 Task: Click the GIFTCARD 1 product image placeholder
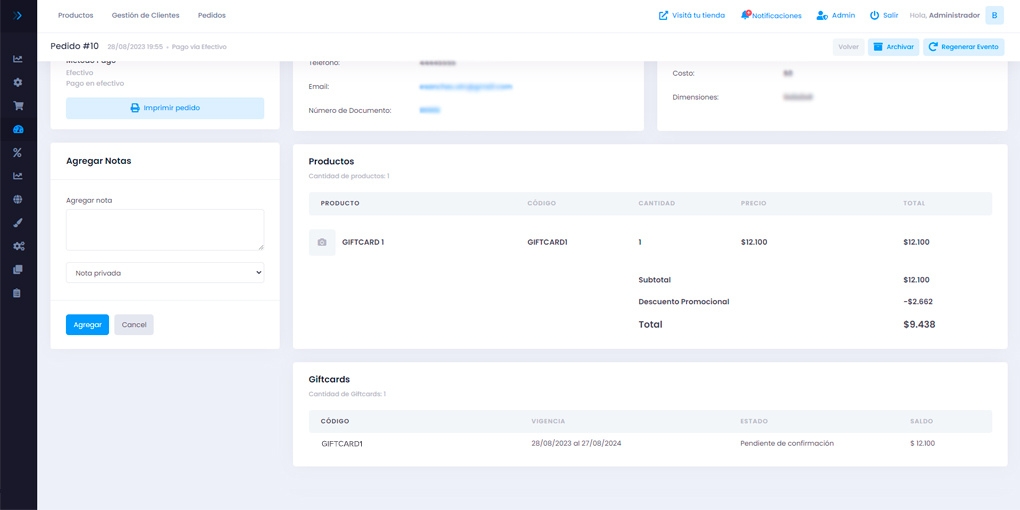coord(322,242)
